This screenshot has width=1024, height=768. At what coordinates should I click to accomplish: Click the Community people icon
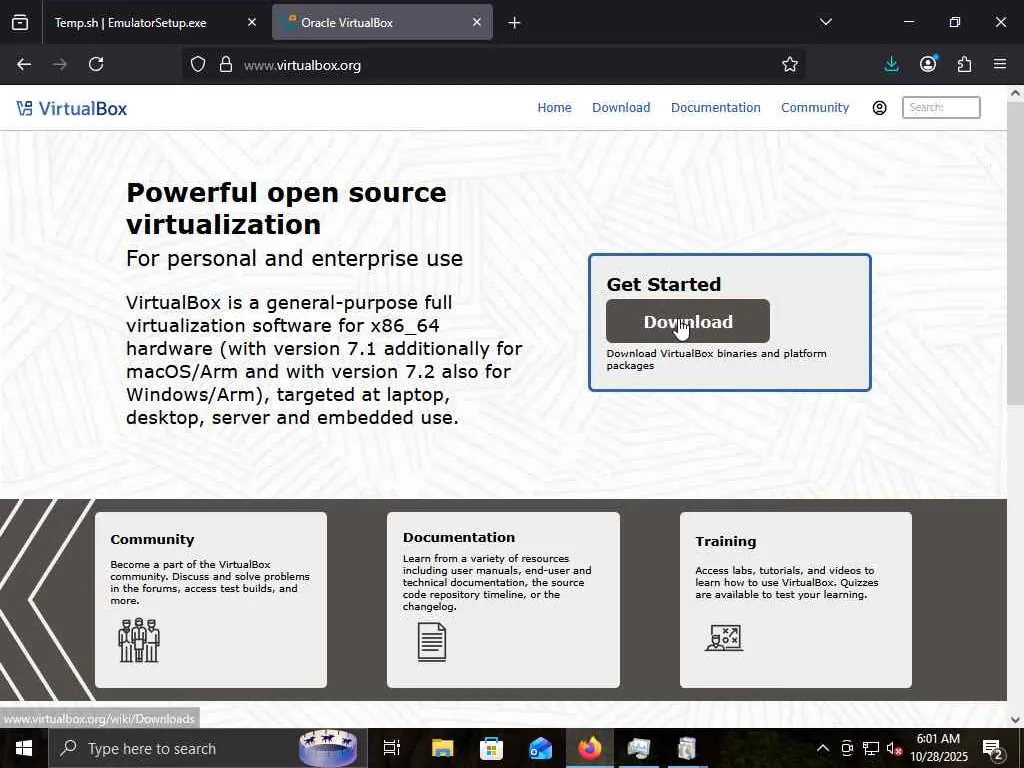(x=139, y=640)
